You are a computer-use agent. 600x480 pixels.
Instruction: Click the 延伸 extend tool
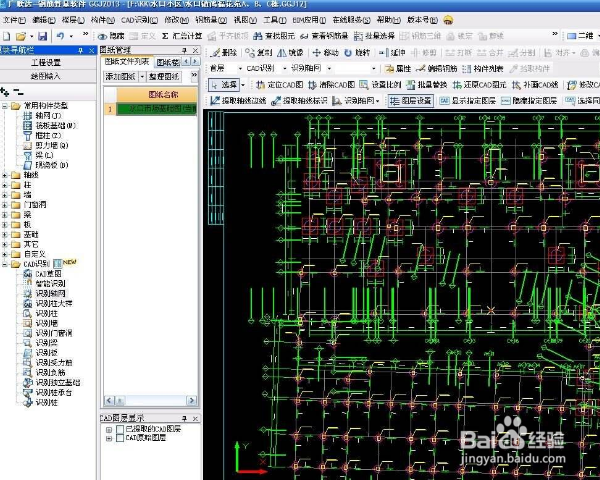pos(392,52)
